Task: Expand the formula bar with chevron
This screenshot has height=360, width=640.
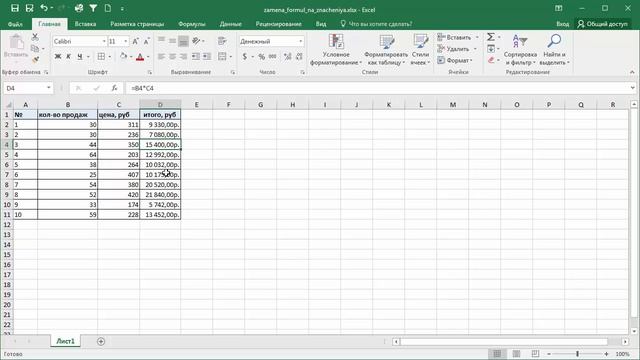Action: pyautogui.click(x=632, y=88)
